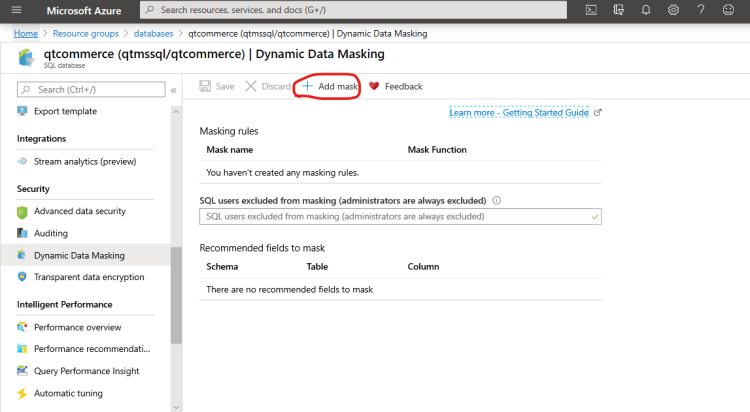Click the Performance recommendations icon
750x412 pixels.
click(22, 348)
